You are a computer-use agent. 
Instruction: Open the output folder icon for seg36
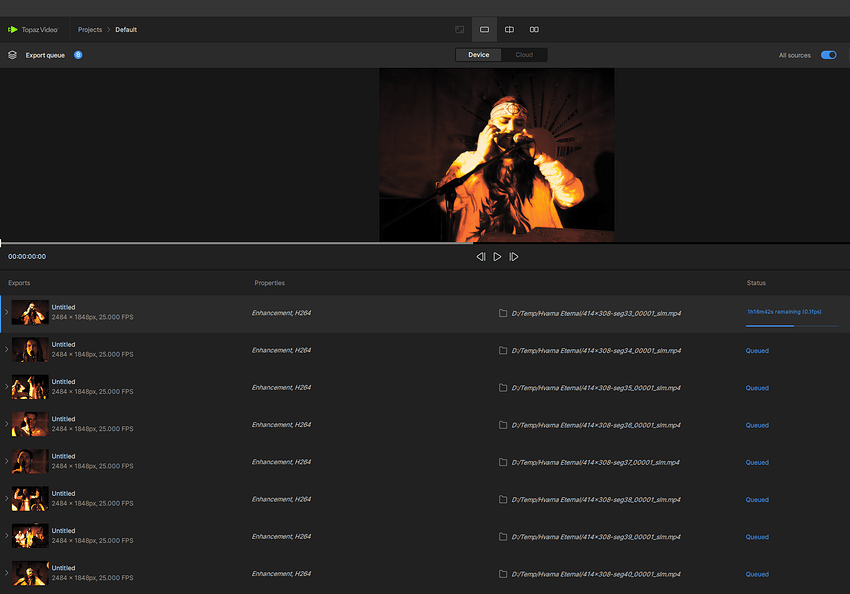tap(503, 425)
